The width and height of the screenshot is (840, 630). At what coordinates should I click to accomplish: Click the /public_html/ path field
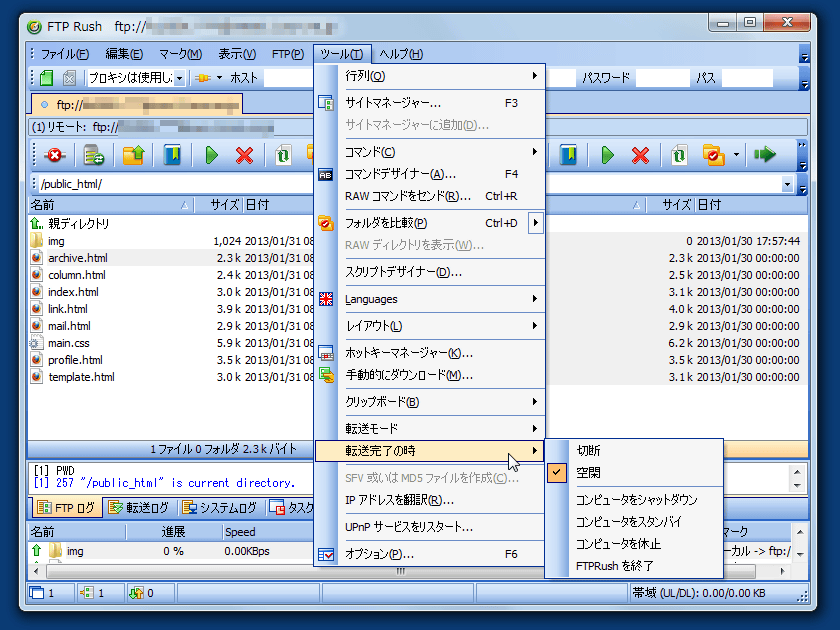[x=174, y=184]
